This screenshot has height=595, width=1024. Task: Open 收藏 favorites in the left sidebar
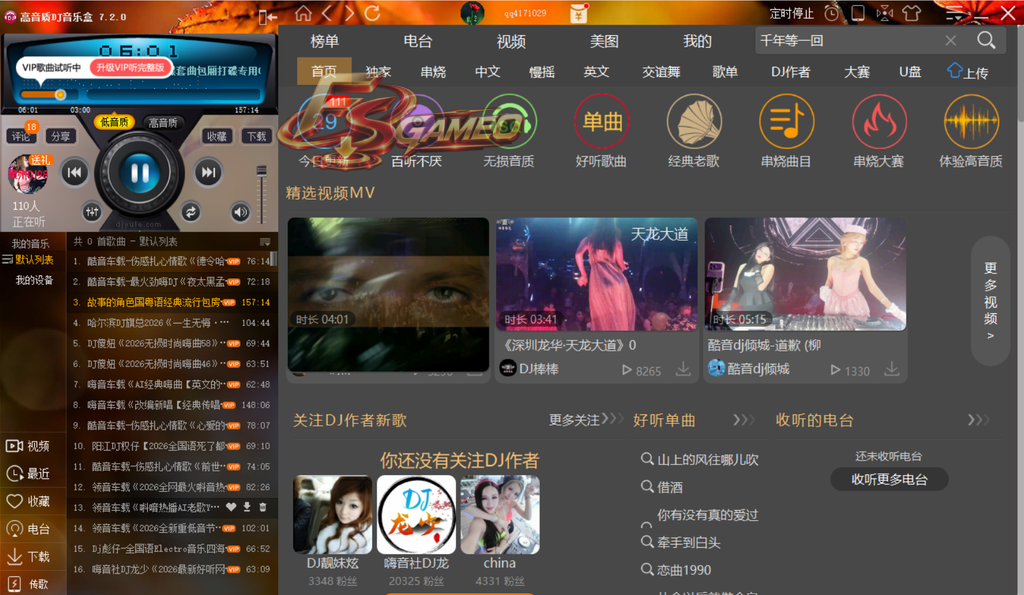27,502
